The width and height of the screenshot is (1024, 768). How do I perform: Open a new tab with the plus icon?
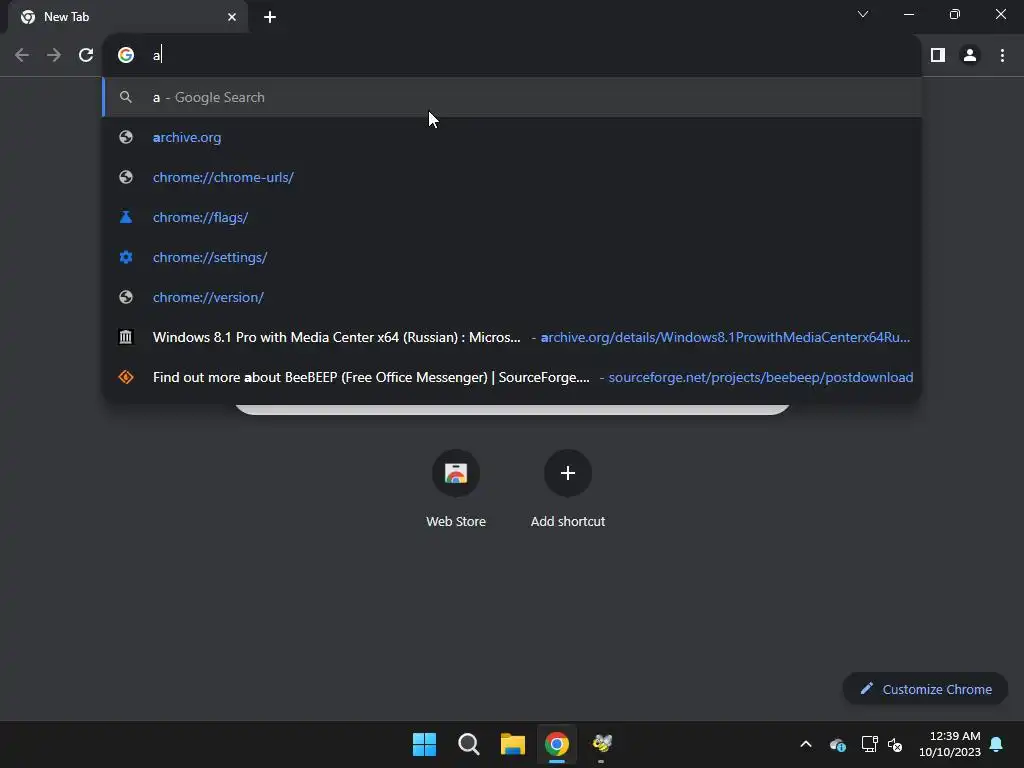[270, 17]
